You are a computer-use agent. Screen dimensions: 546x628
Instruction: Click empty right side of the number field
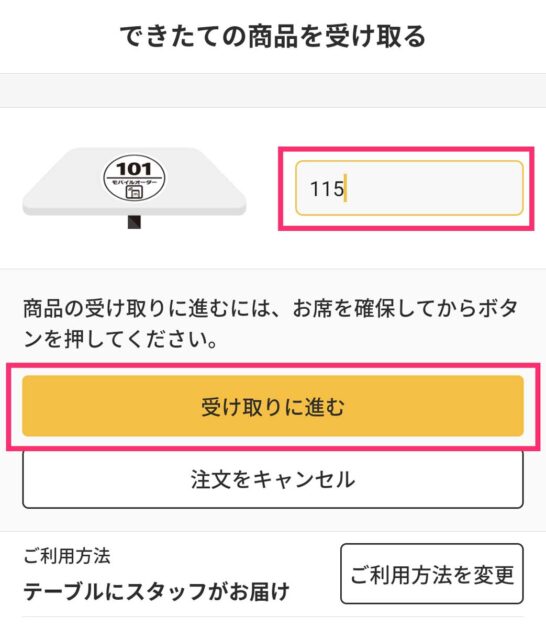(437, 188)
